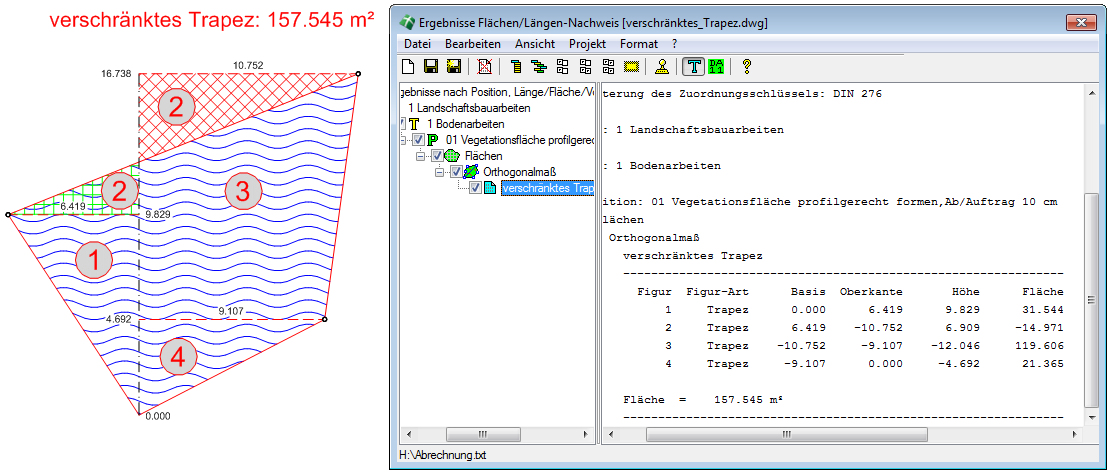Select the 1 Bodenarbeiten tree entry
The width and height of the screenshot is (1108, 472).
(462, 123)
